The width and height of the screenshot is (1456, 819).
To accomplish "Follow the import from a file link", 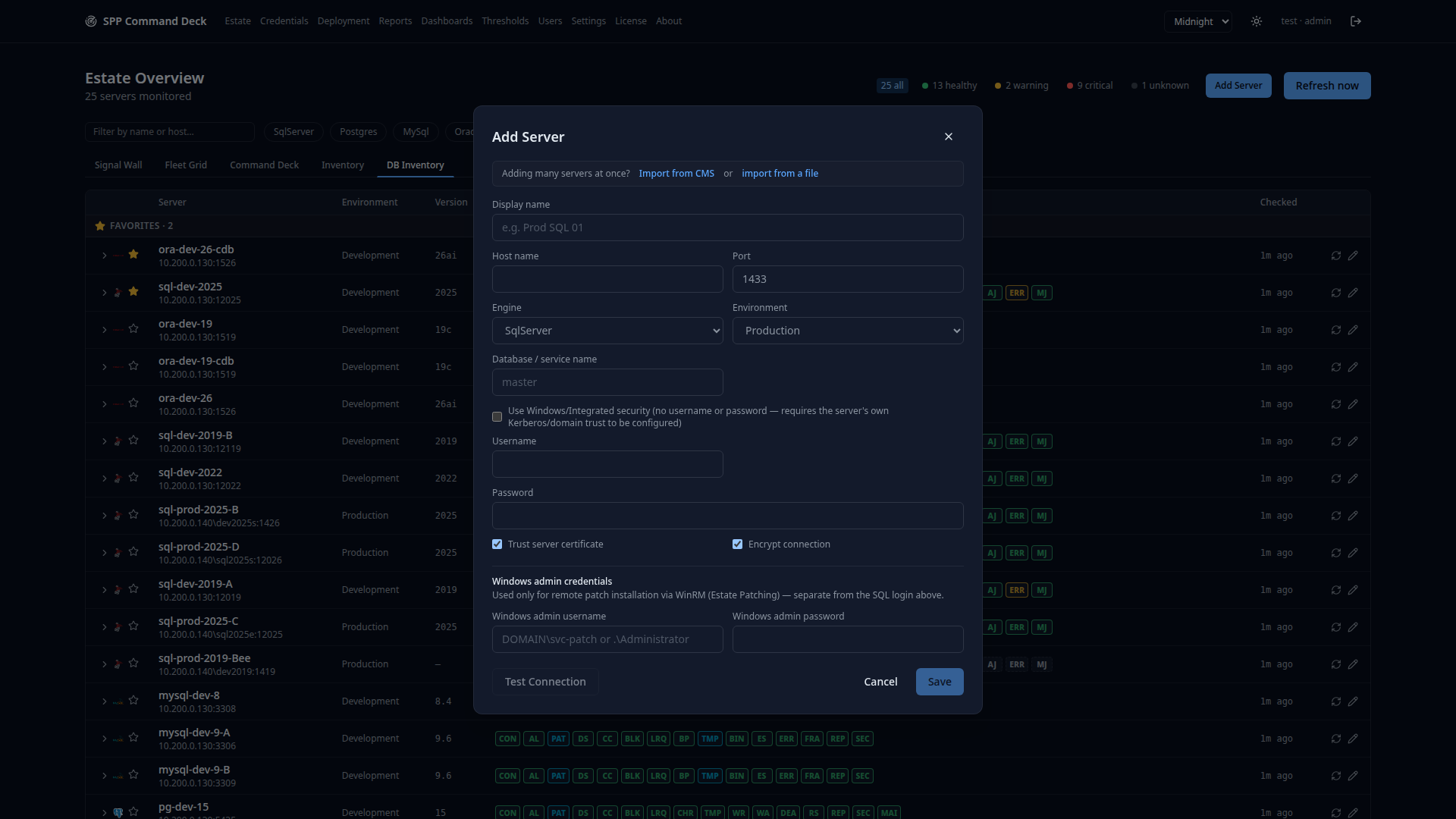I will [780, 174].
